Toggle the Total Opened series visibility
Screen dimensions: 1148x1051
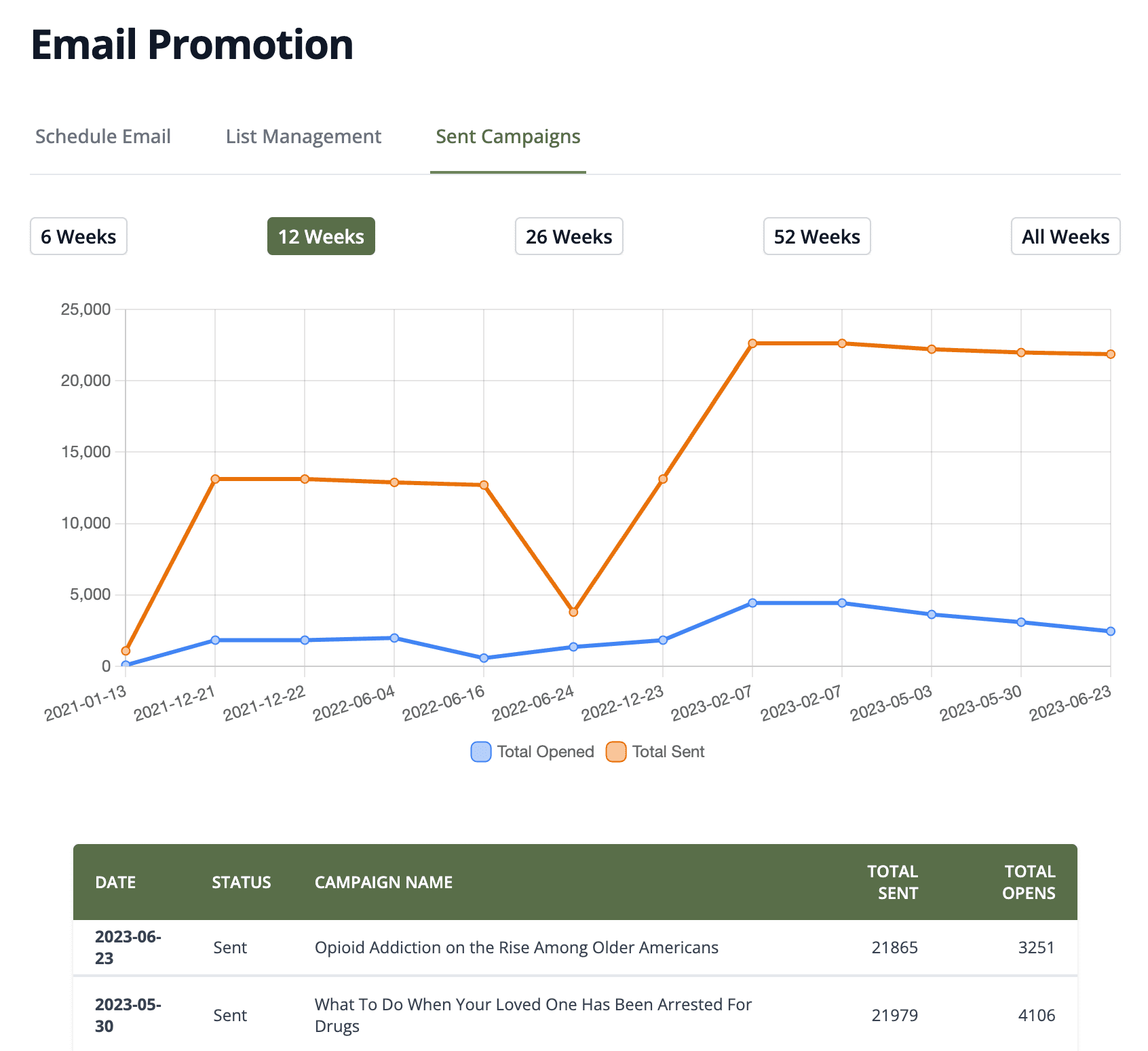point(531,751)
